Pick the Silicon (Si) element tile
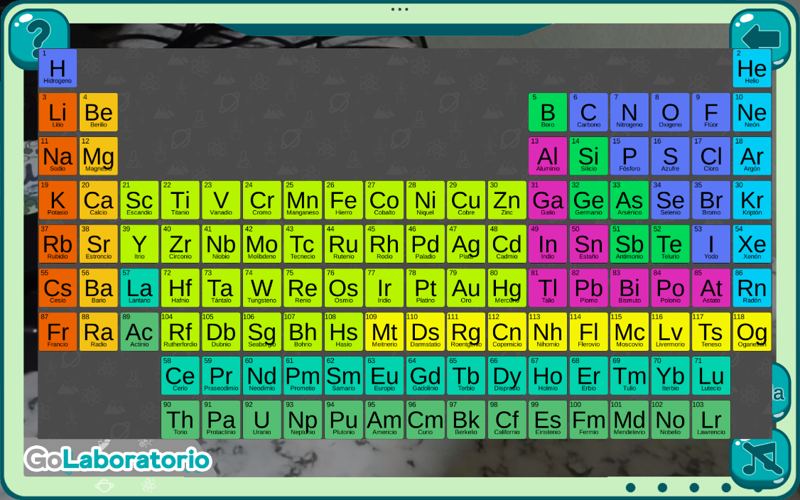The image size is (800, 500). coord(588,156)
